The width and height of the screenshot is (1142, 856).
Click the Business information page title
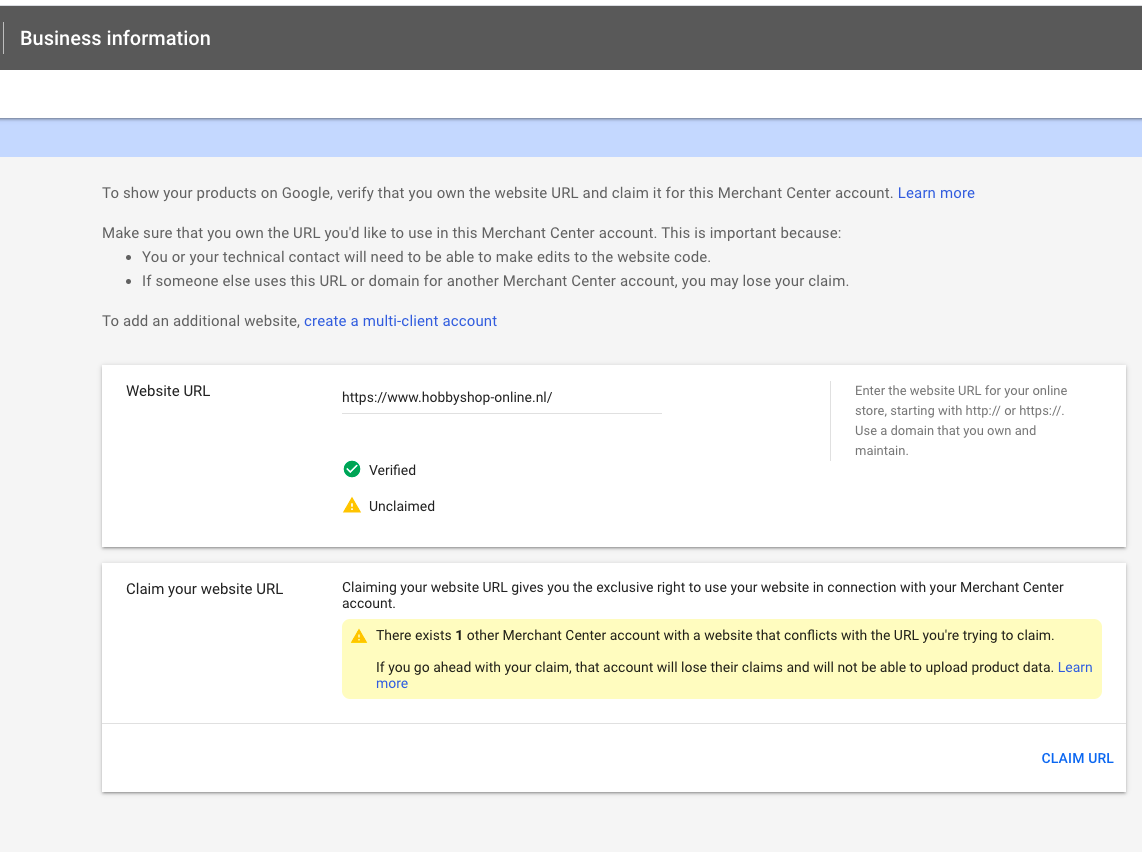click(x=115, y=38)
